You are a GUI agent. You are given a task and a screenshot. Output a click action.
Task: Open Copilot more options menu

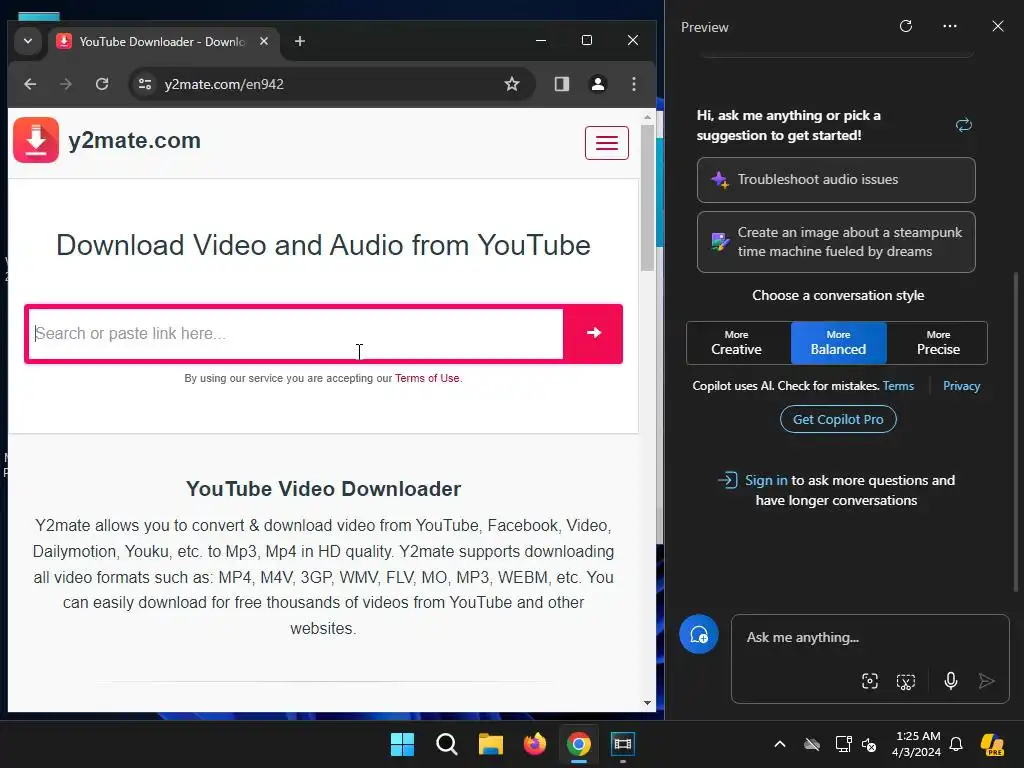tap(950, 26)
